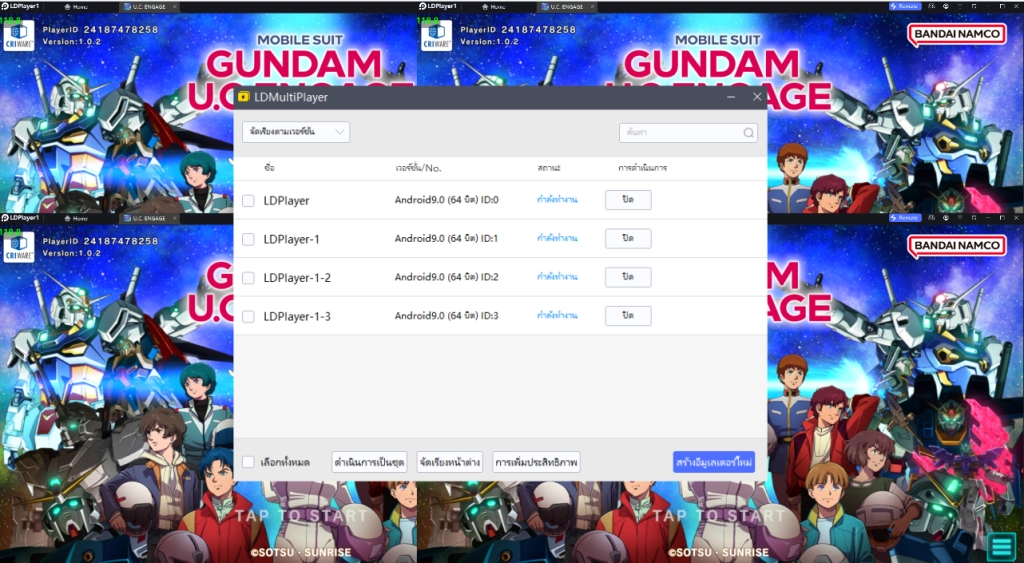Click the จัดเรียงหน้าต่าง arrange windows button
1024x563 pixels.
pos(449,462)
